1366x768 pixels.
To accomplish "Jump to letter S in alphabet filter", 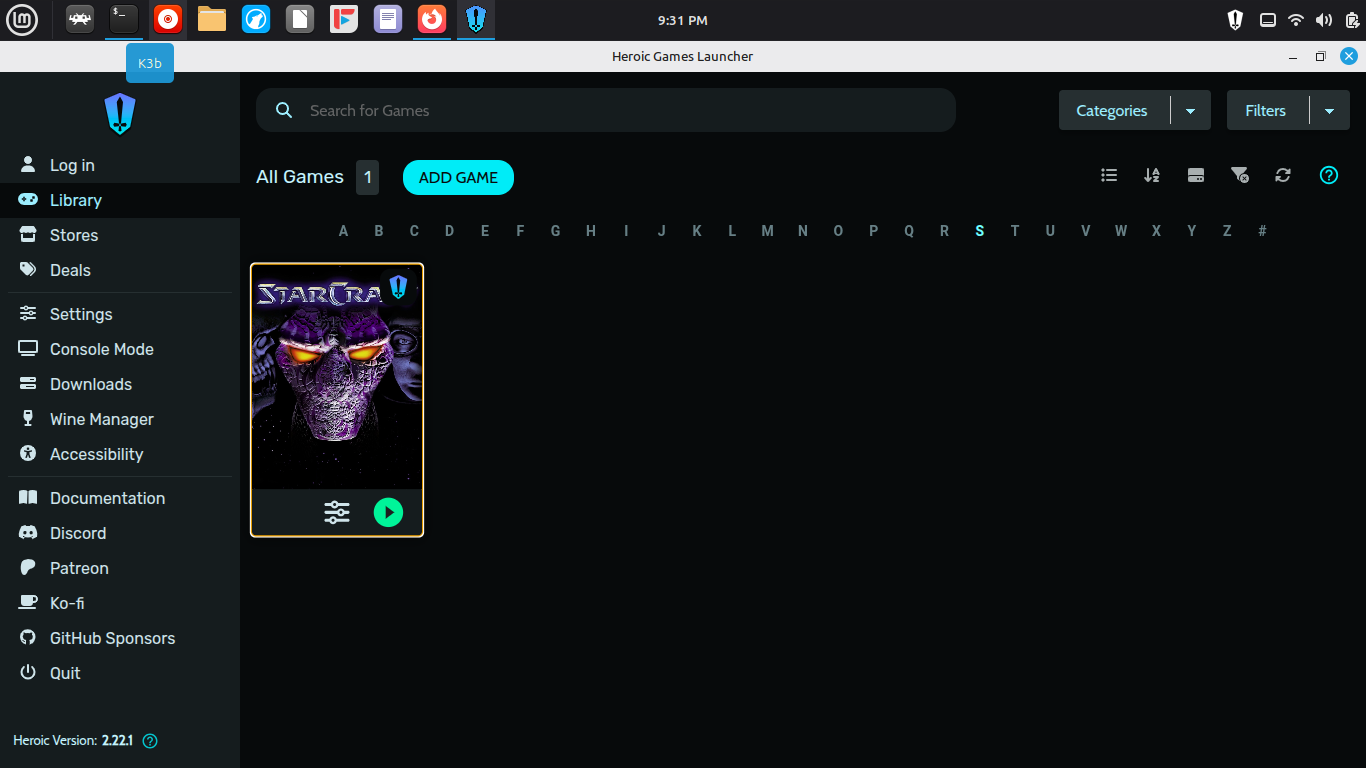I will click(x=979, y=231).
